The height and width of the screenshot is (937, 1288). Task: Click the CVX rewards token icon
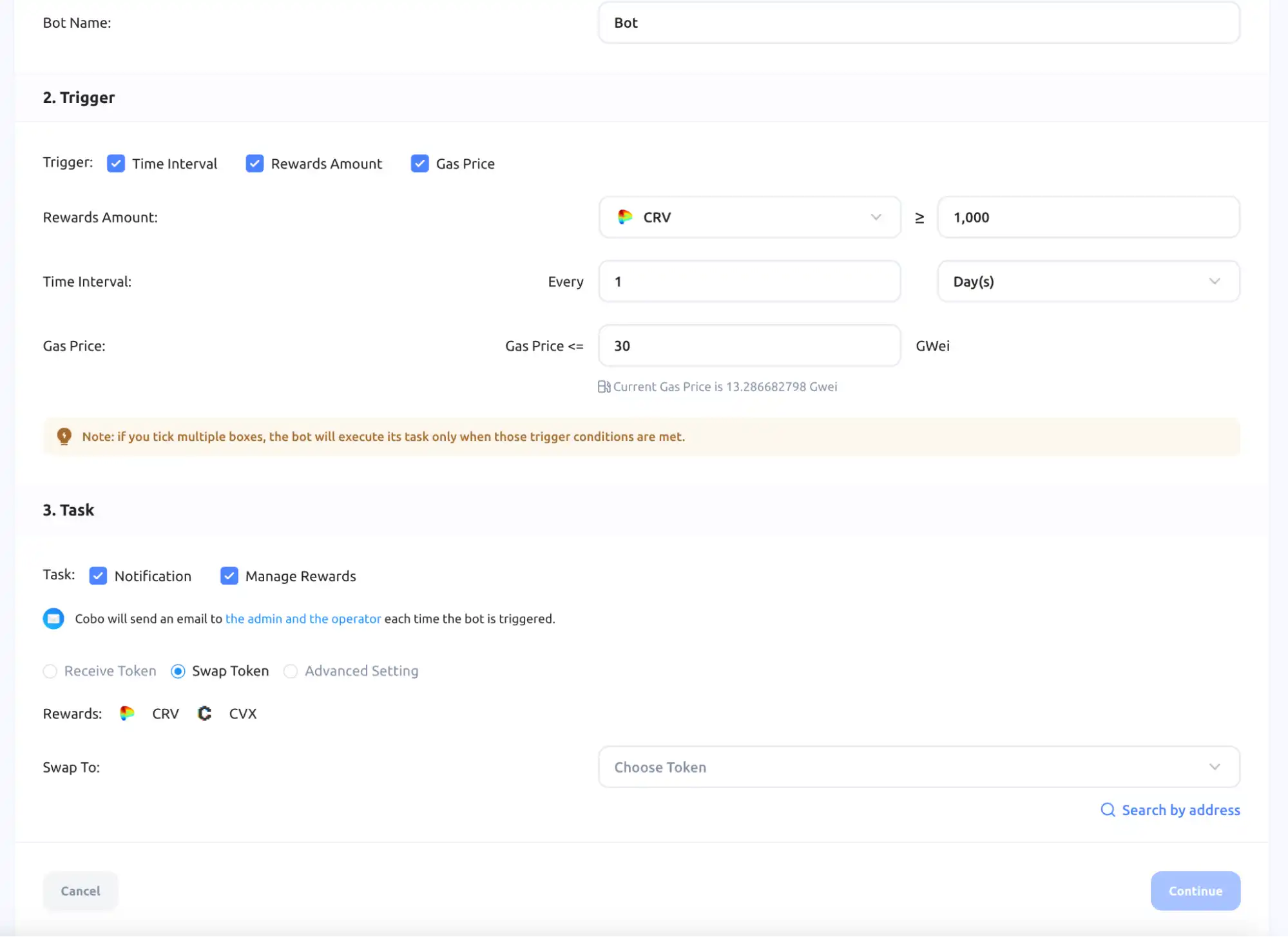click(204, 713)
